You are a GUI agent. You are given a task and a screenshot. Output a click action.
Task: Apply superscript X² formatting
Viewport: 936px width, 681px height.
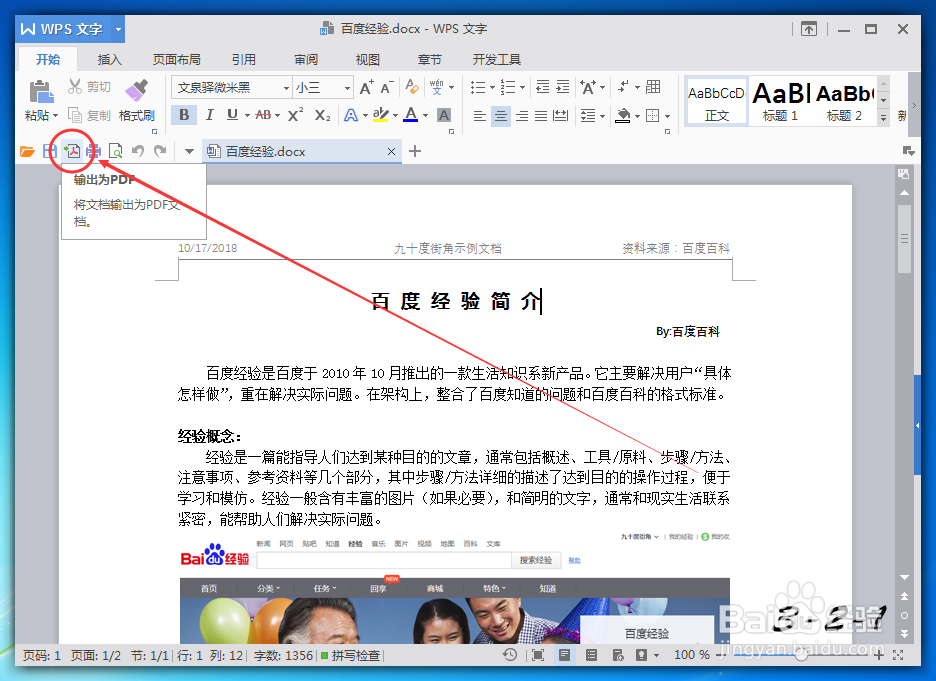(295, 115)
